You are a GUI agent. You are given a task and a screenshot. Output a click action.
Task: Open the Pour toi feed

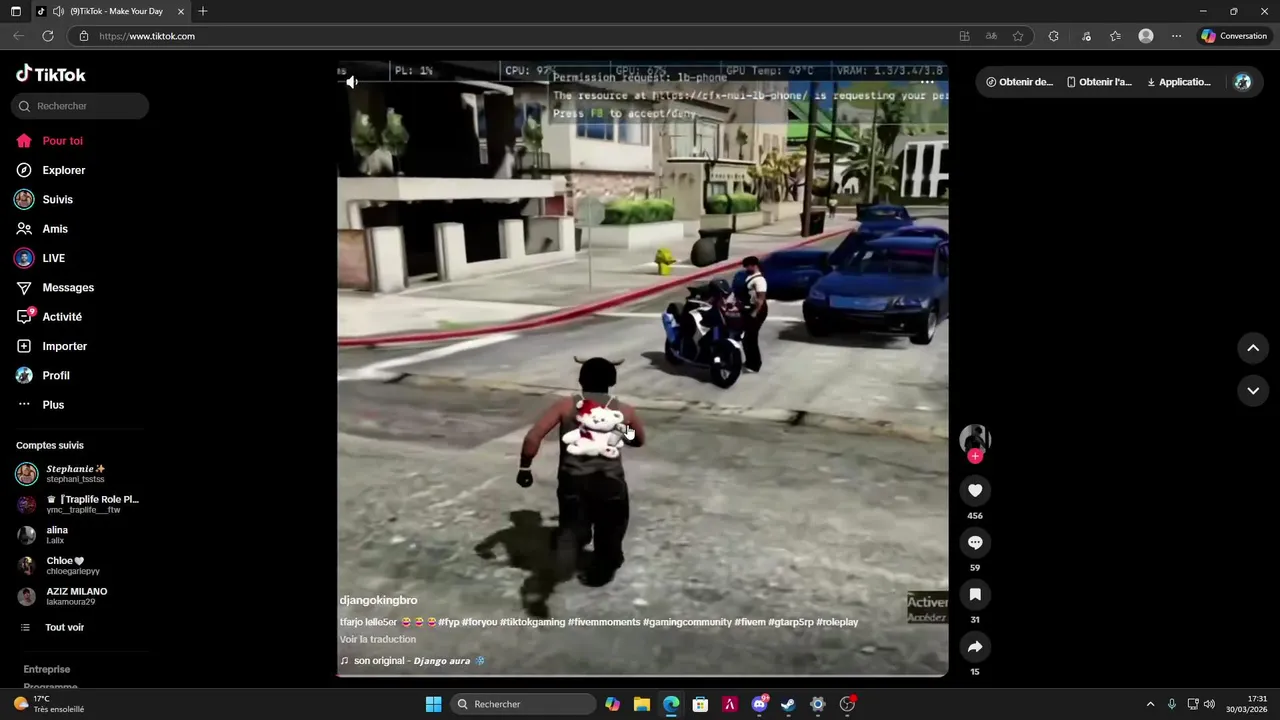50,141
